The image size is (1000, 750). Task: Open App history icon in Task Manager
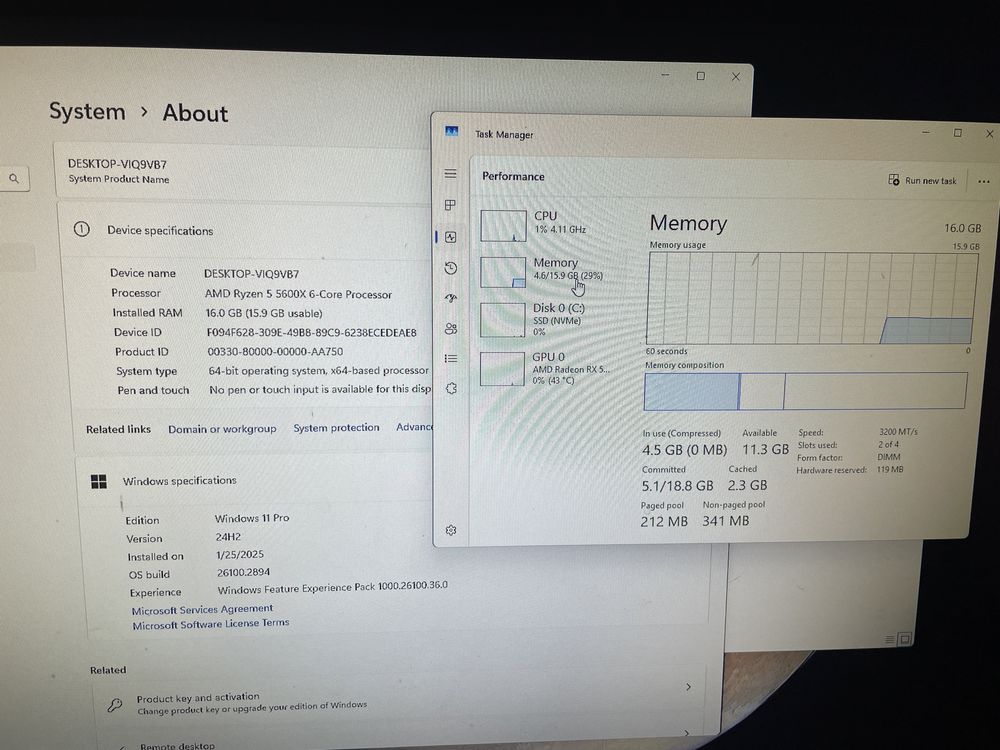click(451, 268)
